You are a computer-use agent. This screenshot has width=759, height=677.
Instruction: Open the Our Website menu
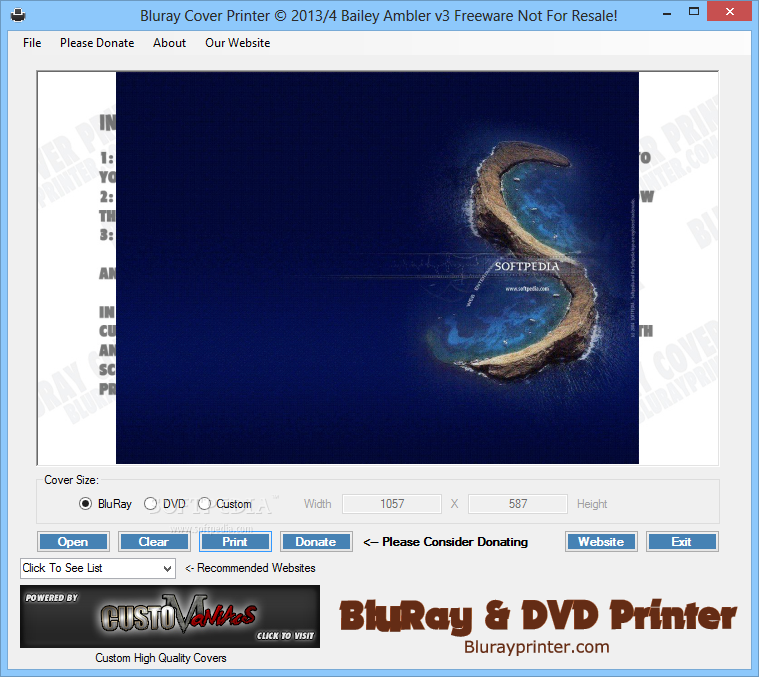pos(237,43)
